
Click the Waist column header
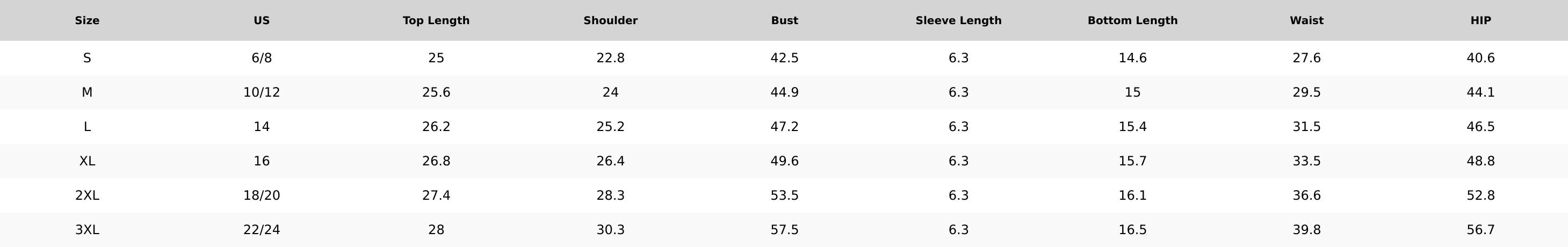tap(1307, 21)
